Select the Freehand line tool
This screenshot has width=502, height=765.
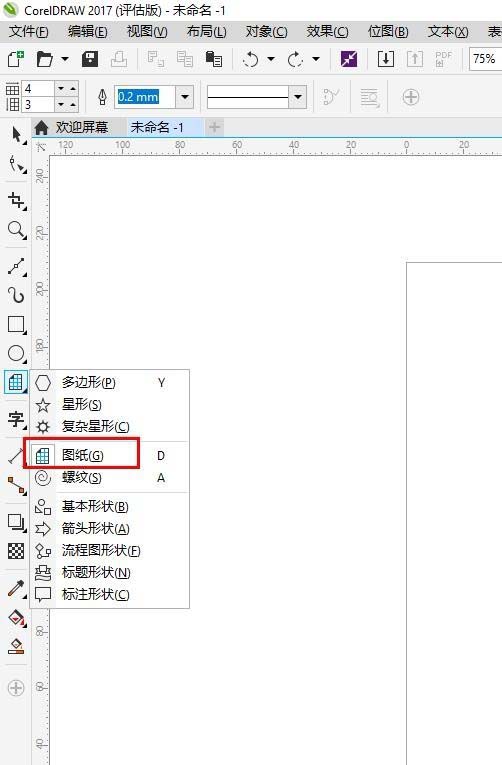coord(17,266)
